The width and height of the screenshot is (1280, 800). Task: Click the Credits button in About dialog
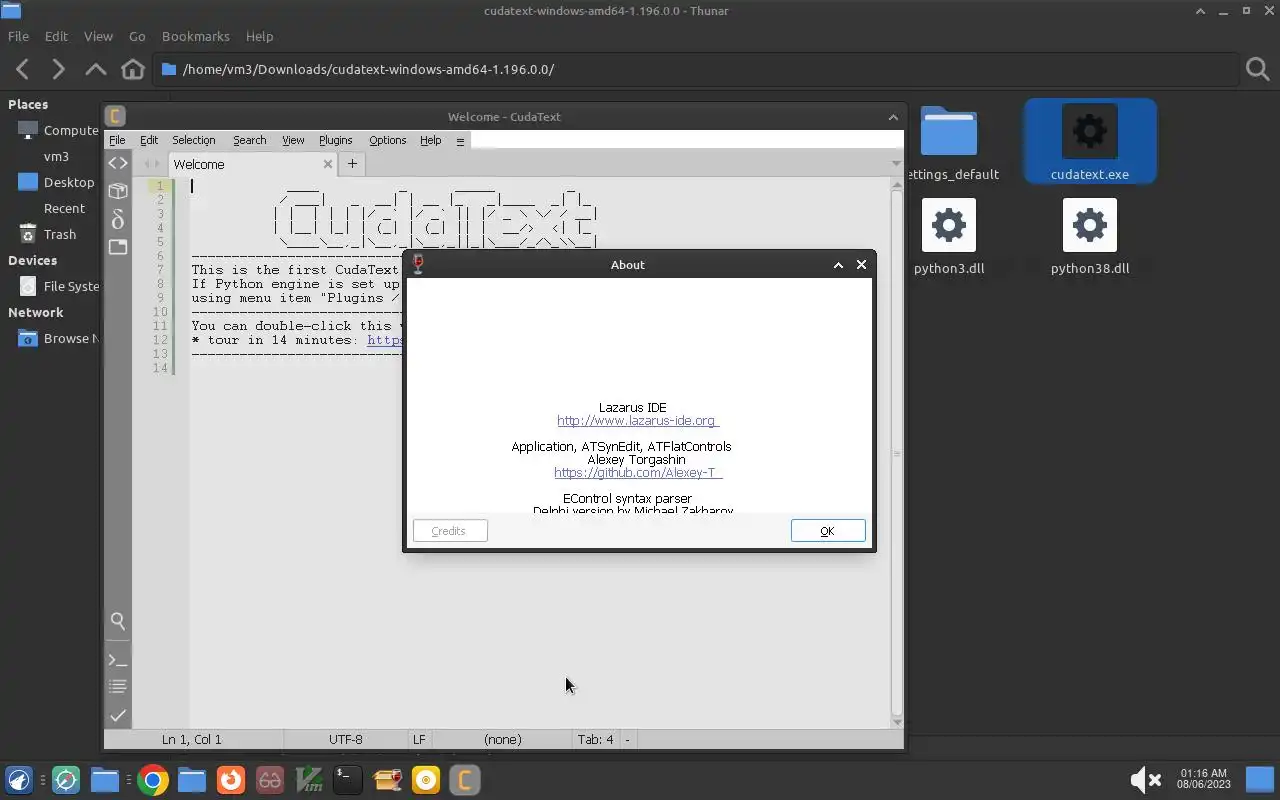(x=450, y=531)
